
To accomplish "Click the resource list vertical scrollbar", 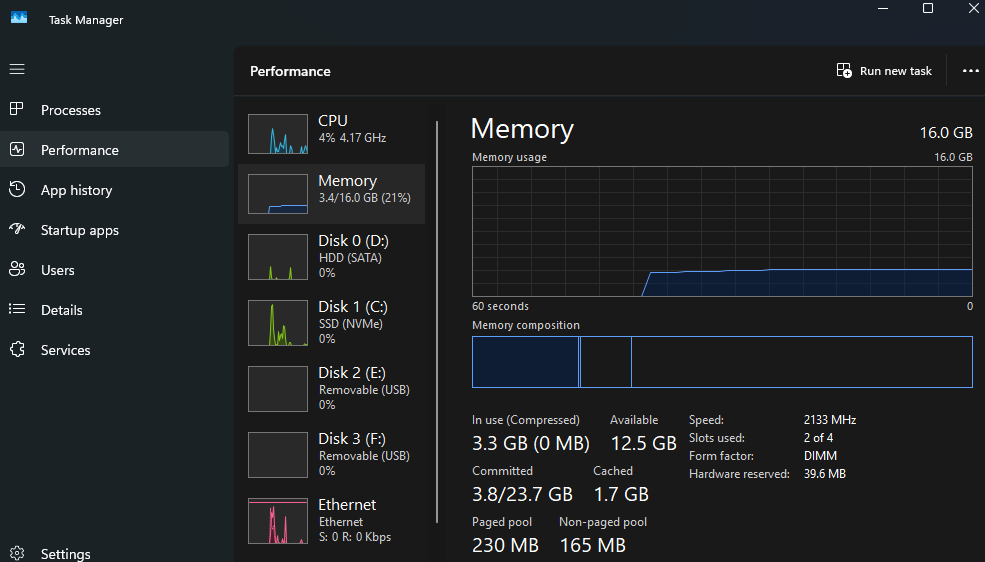I will [x=437, y=322].
